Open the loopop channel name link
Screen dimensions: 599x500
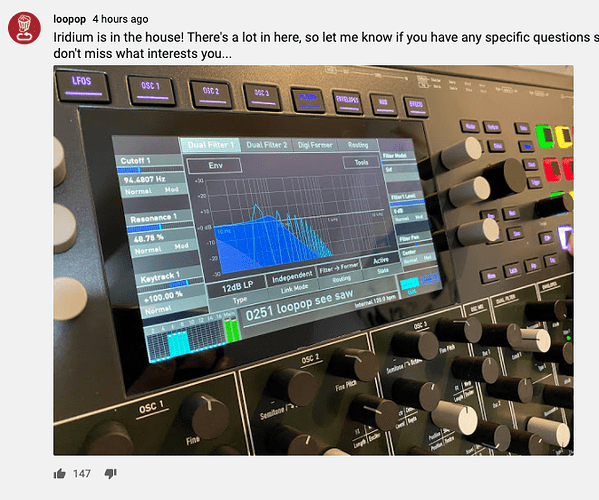[70, 19]
